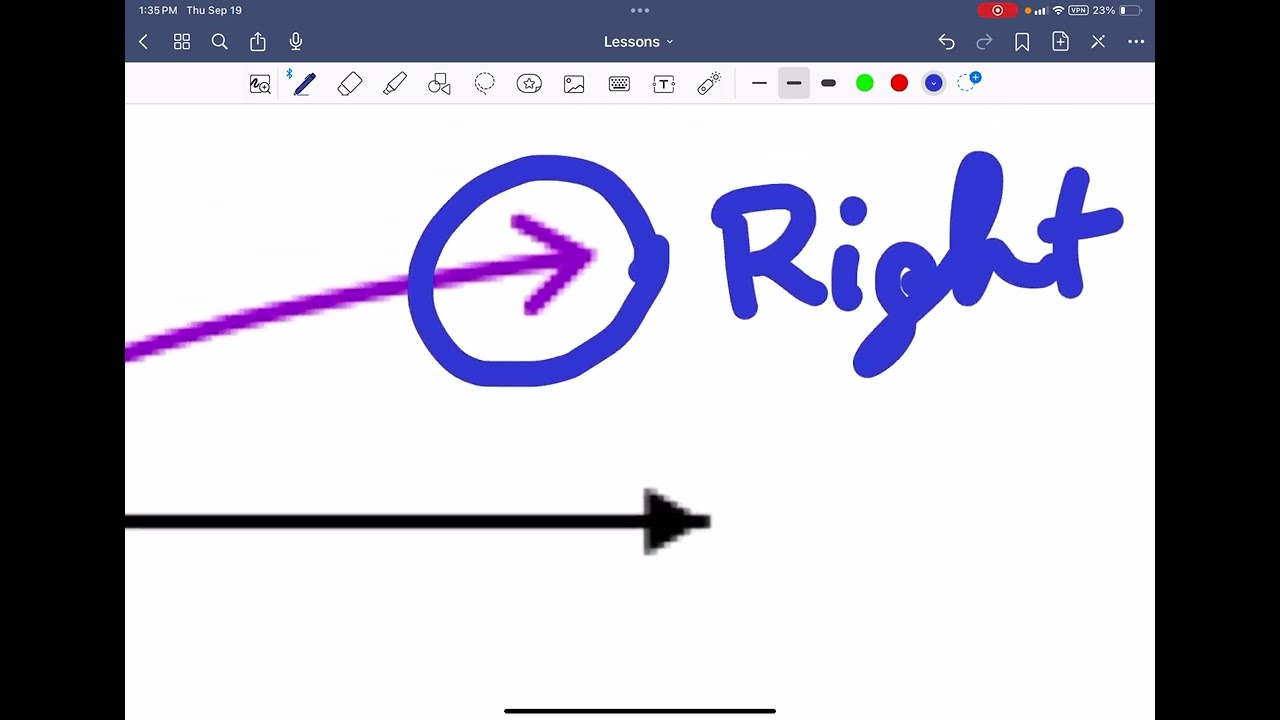Tap the home indicator bar
1280x720 pixels.
(x=640, y=711)
